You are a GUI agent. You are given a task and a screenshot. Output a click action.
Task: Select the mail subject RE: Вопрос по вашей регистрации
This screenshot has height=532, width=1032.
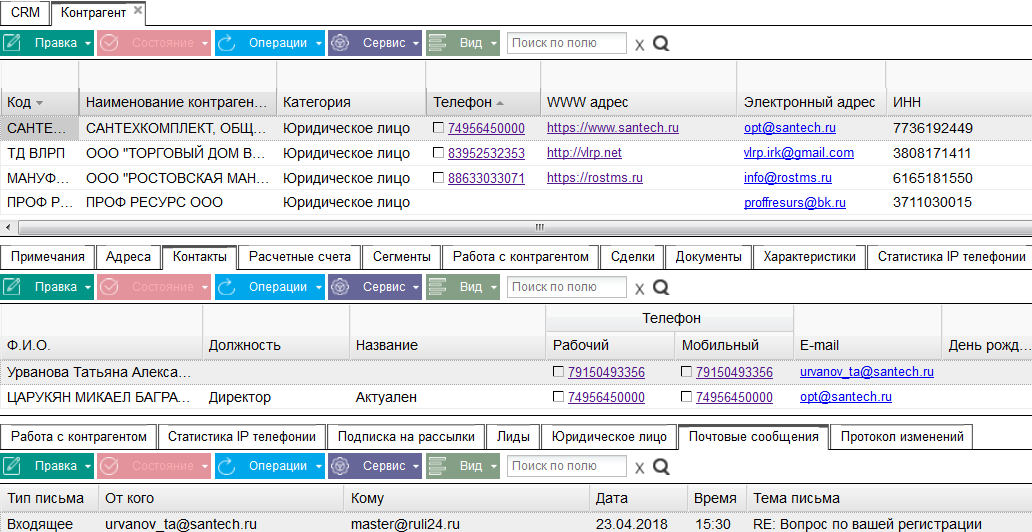[867, 525]
